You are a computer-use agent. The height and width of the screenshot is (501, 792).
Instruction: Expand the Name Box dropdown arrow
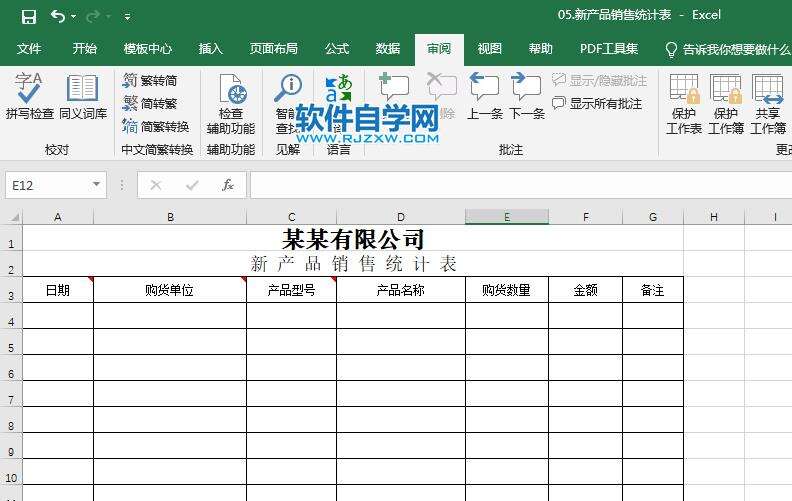(96, 185)
